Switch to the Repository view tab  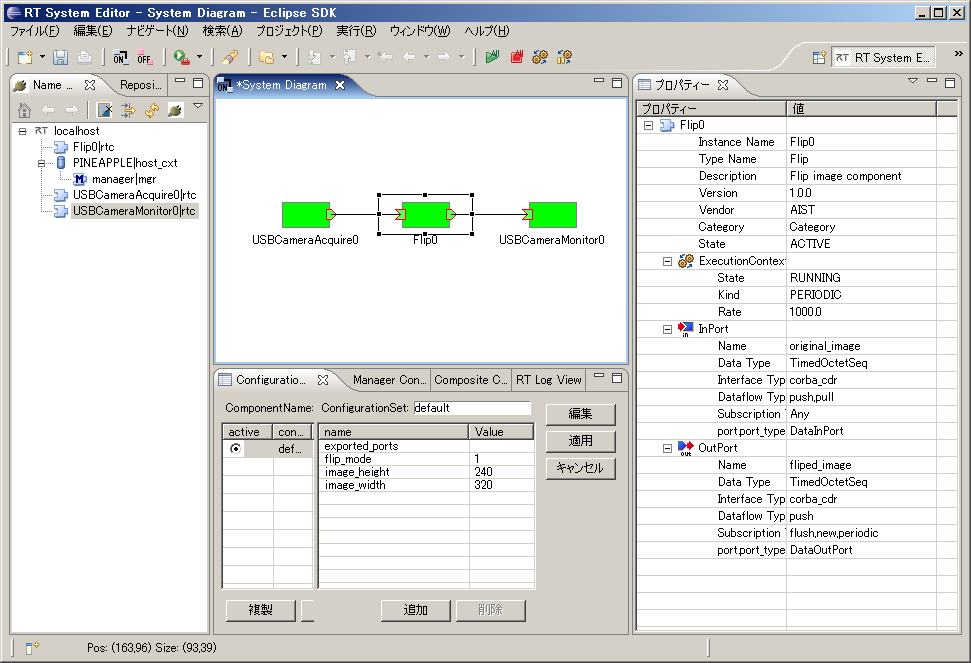pos(140,85)
